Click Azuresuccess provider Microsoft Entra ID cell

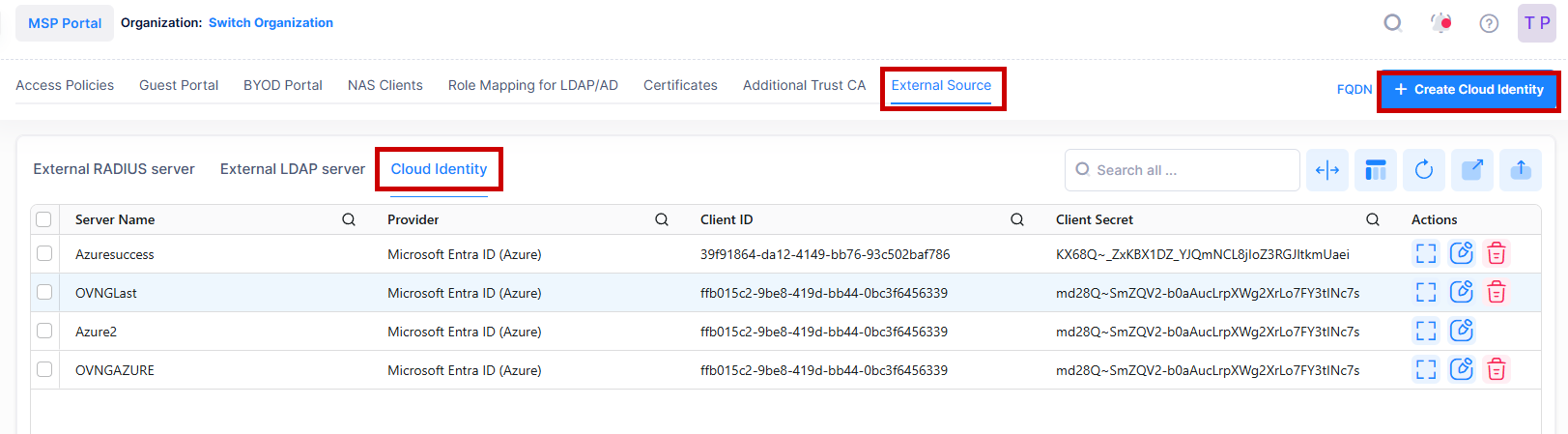[465, 254]
